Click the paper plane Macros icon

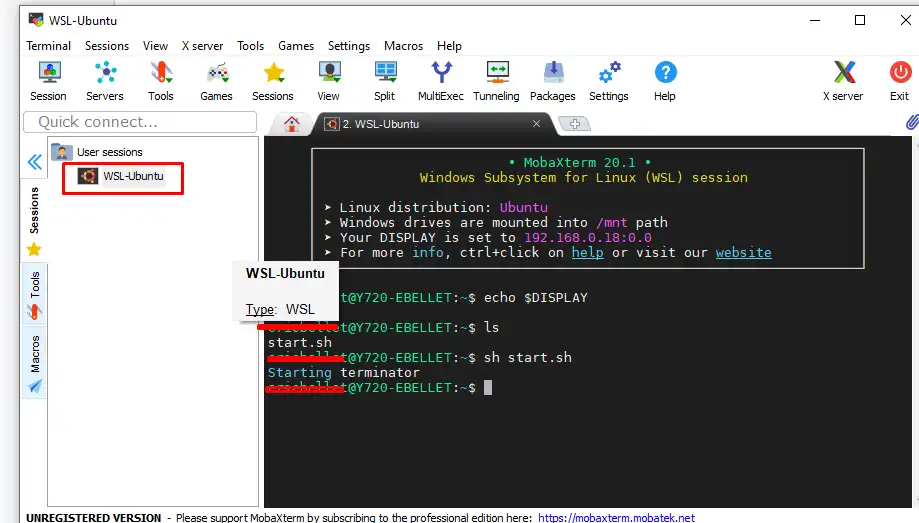(x=35, y=386)
